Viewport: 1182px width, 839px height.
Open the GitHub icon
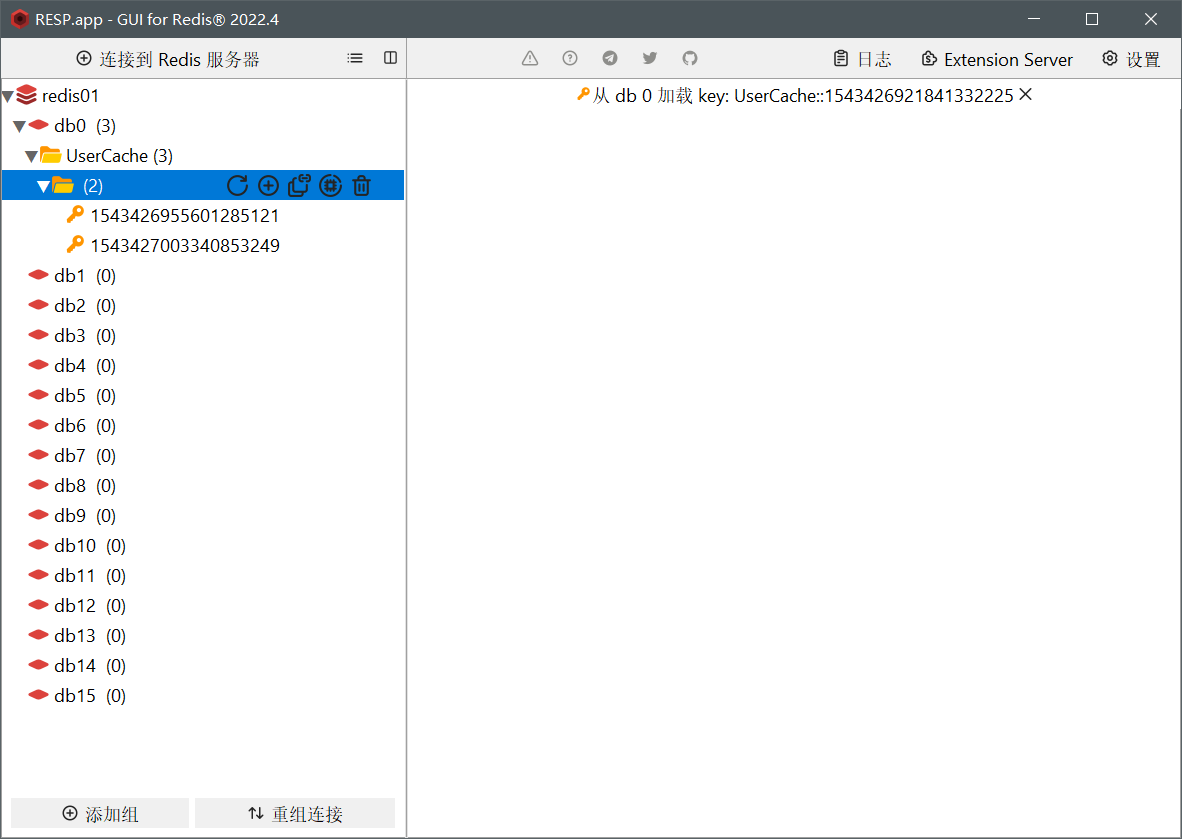coord(690,58)
